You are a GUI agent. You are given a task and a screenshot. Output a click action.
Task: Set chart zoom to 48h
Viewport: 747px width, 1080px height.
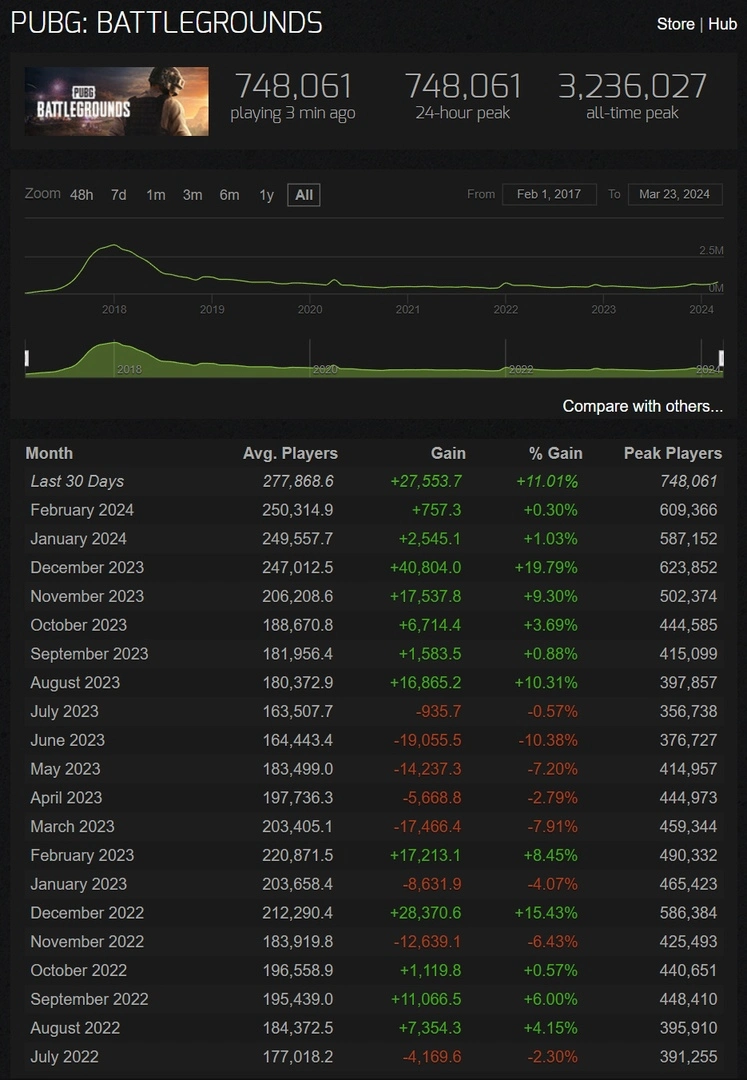pos(81,195)
